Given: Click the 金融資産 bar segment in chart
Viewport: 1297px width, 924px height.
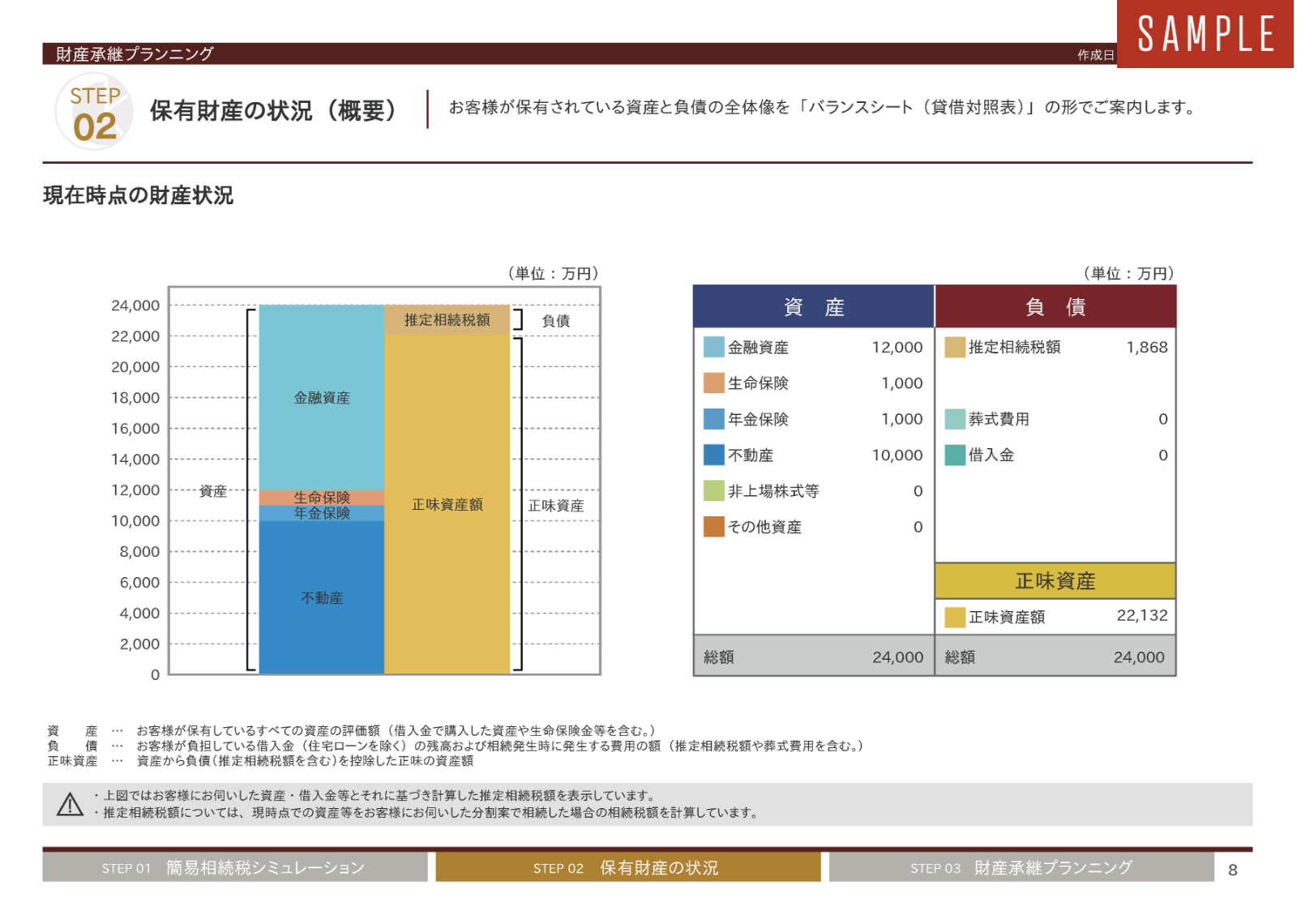Looking at the screenshot, I should tap(321, 397).
